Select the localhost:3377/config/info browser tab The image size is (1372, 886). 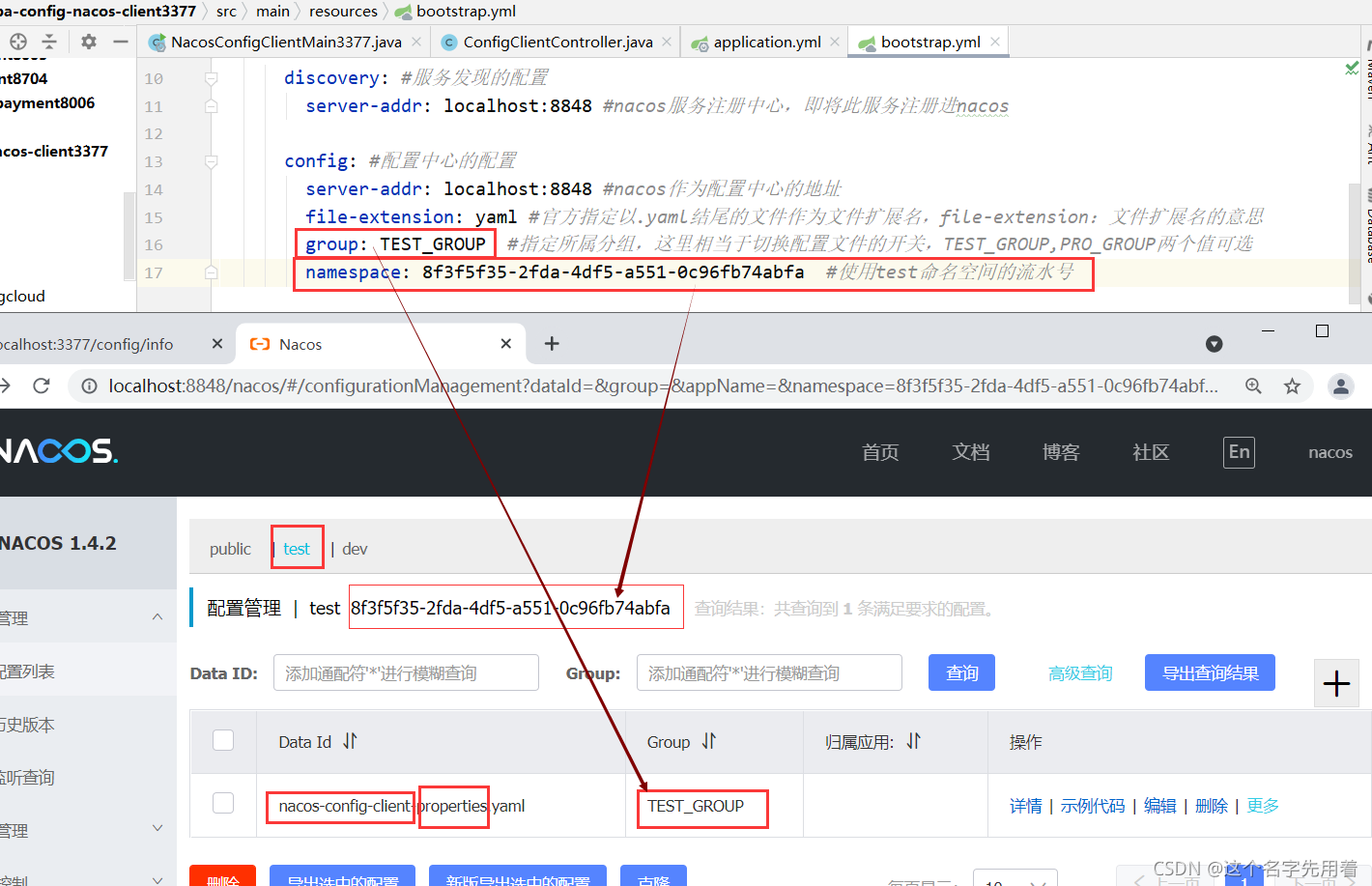87,344
